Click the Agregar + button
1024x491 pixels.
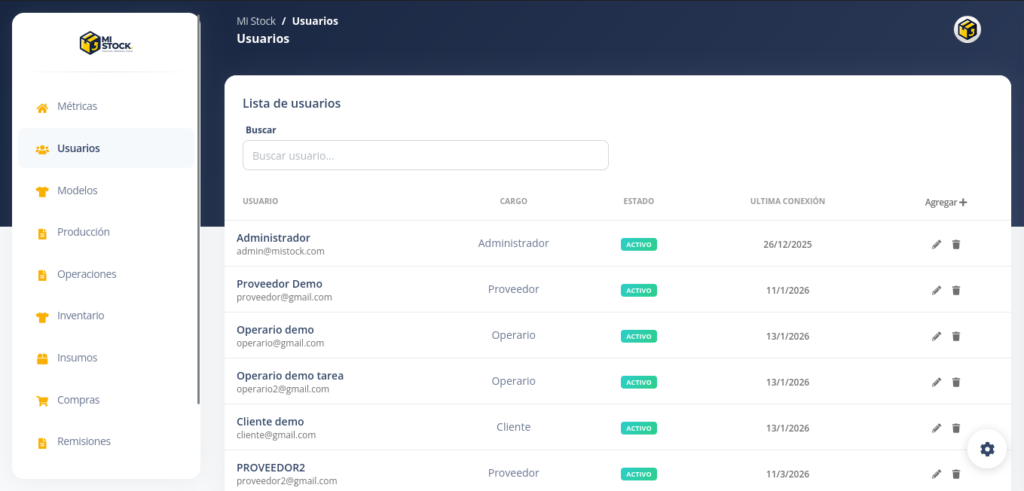(945, 202)
